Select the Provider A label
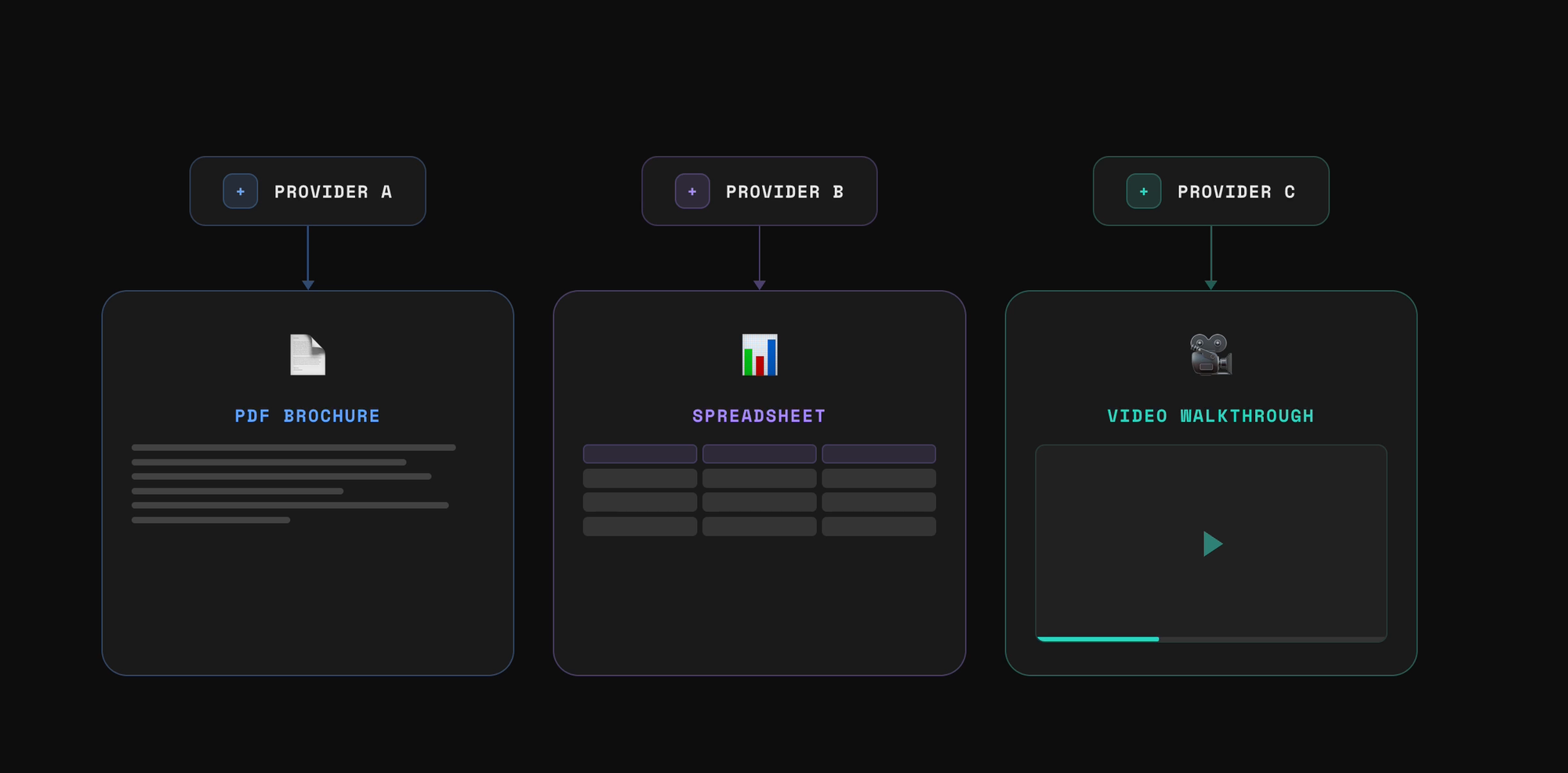Viewport: 1568px width, 773px height. [x=333, y=192]
